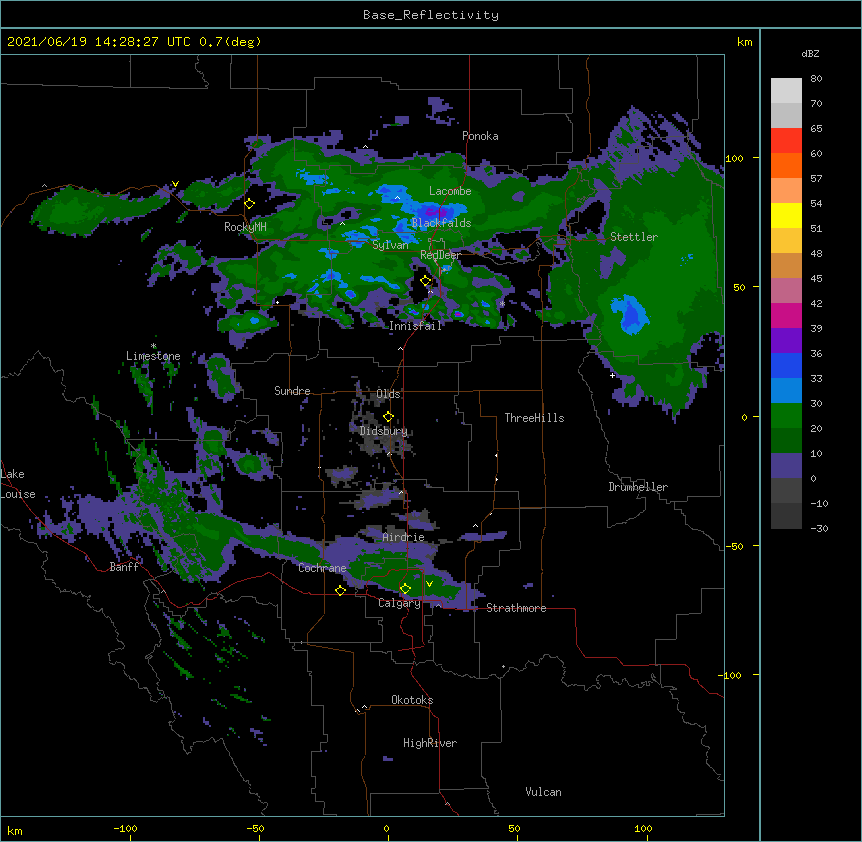The width and height of the screenshot is (862, 842).
Task: Click the Okotoks town label
Action: pyautogui.click(x=412, y=700)
